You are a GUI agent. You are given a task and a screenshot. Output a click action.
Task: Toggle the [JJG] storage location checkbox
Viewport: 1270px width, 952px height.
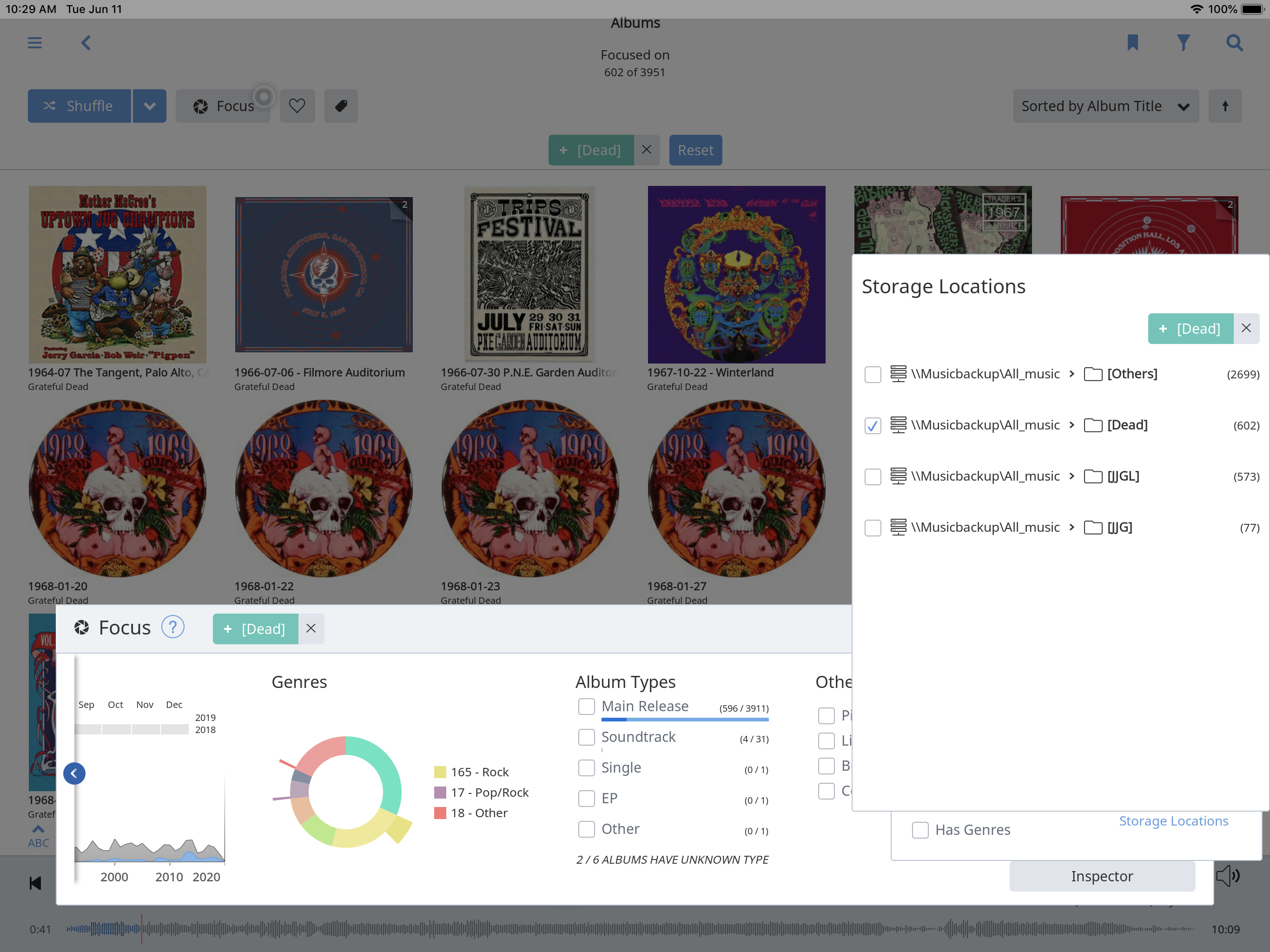[873, 528]
